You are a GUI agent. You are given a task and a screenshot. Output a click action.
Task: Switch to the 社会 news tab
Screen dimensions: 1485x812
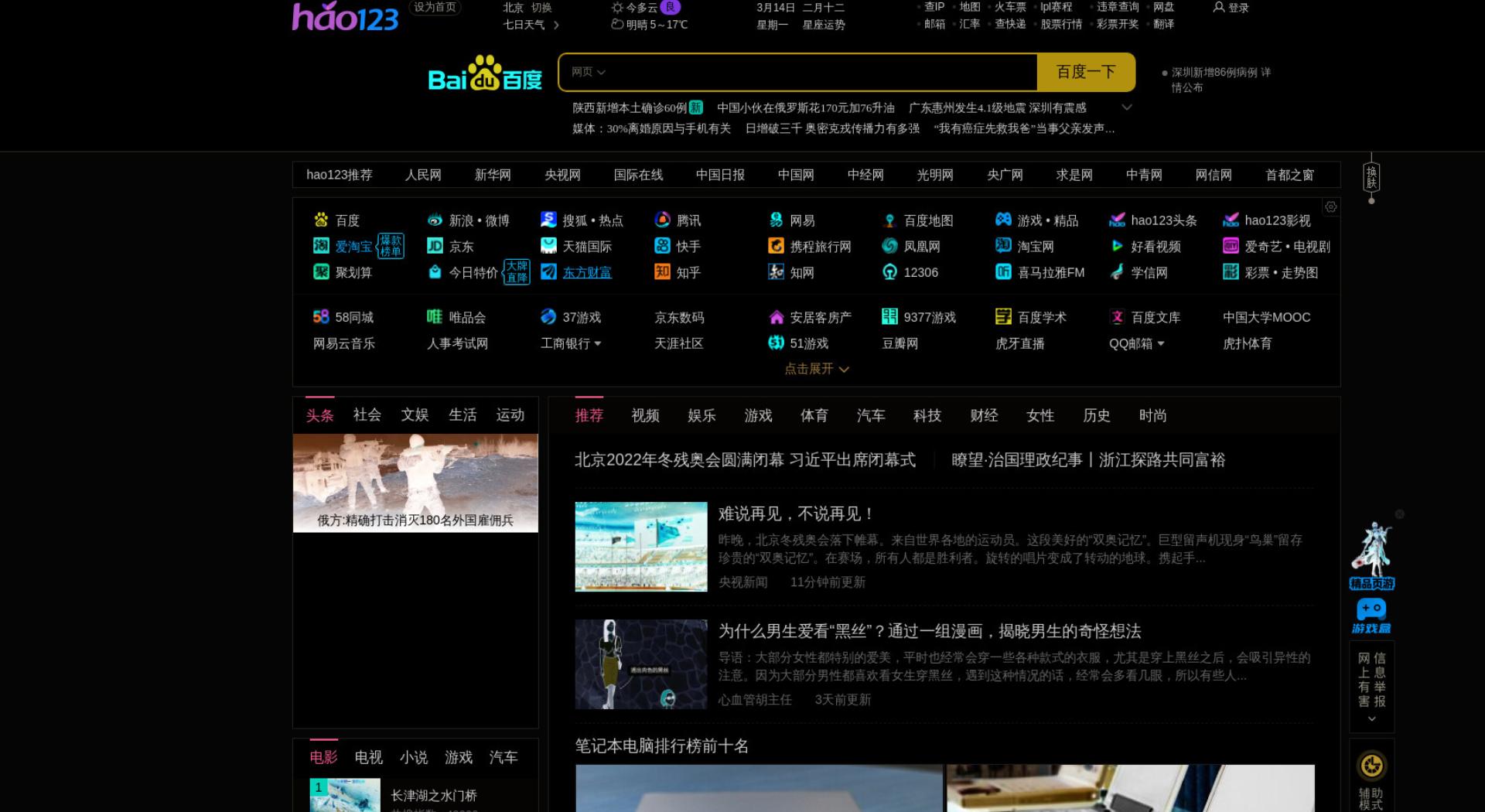[x=367, y=415]
